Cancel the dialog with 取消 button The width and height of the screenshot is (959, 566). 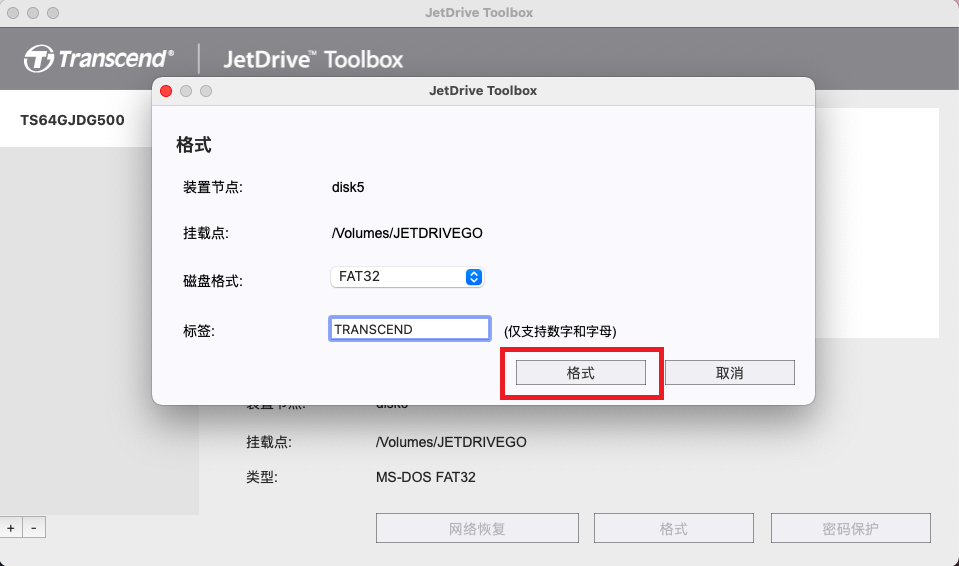pyautogui.click(x=730, y=373)
